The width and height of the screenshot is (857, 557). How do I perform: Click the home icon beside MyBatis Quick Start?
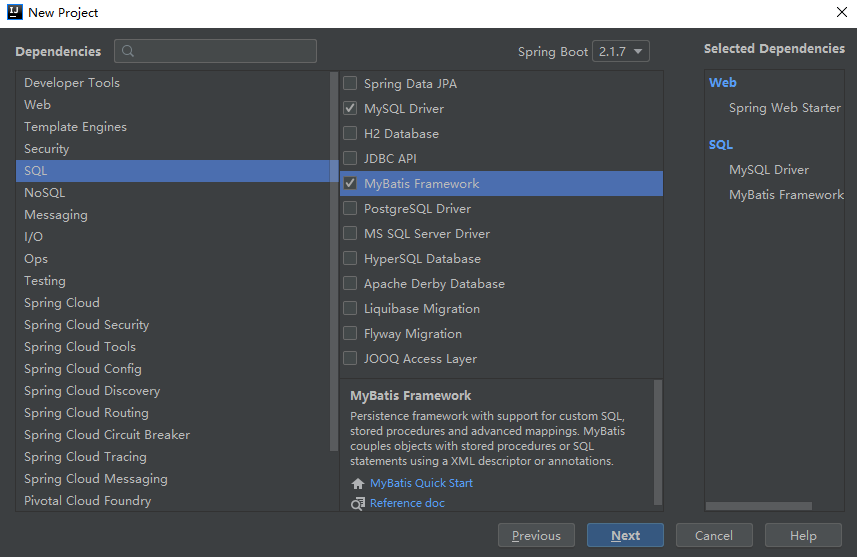pos(358,483)
